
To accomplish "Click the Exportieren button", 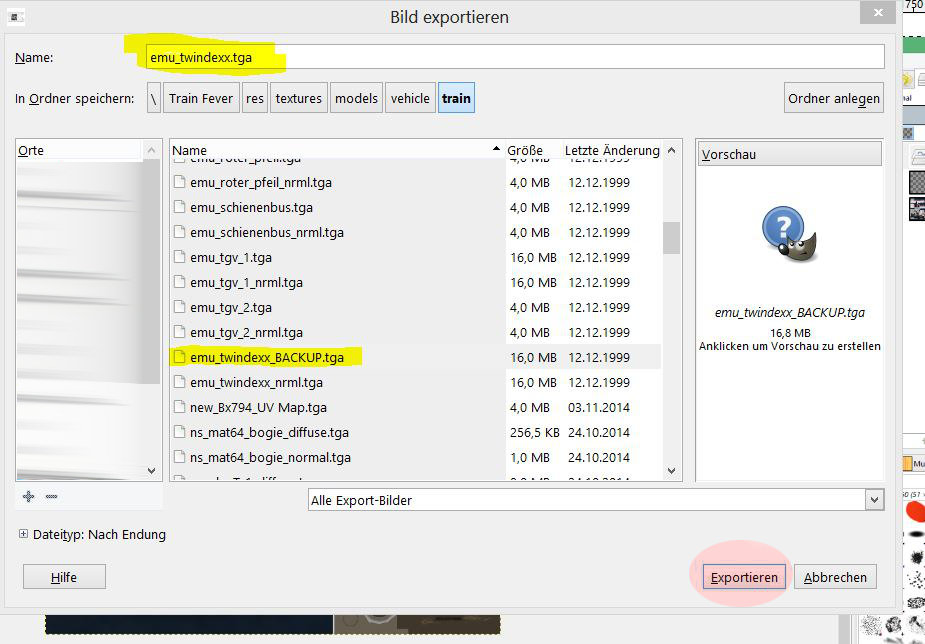I will tap(744, 577).
